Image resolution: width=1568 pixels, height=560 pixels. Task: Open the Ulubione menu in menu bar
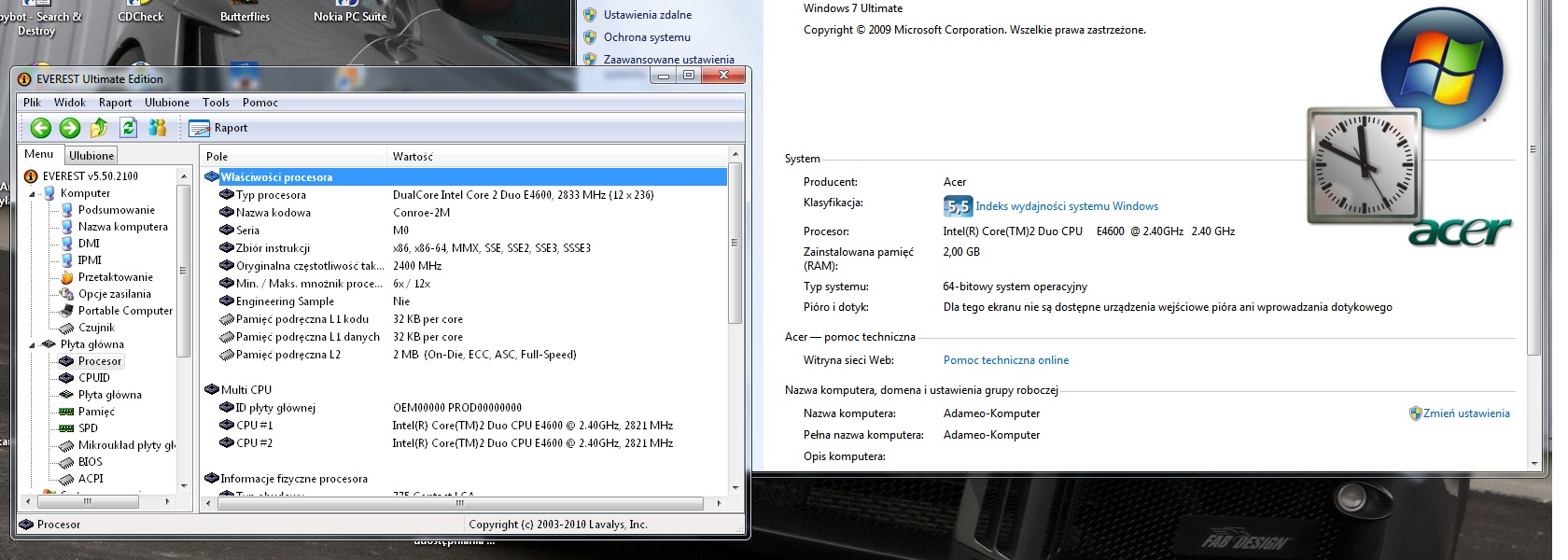(167, 103)
